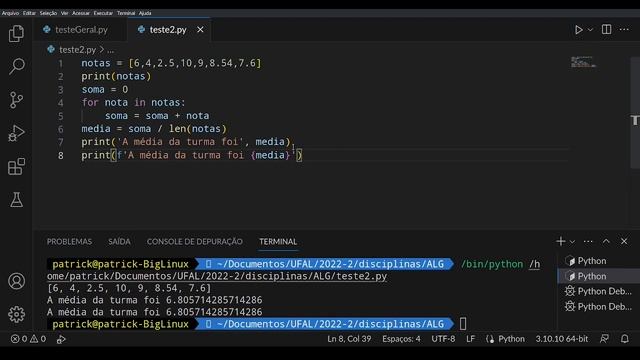Screen dimensions: 640x360
Task: Click the editor vertical scrollbar
Action: coord(635,113)
